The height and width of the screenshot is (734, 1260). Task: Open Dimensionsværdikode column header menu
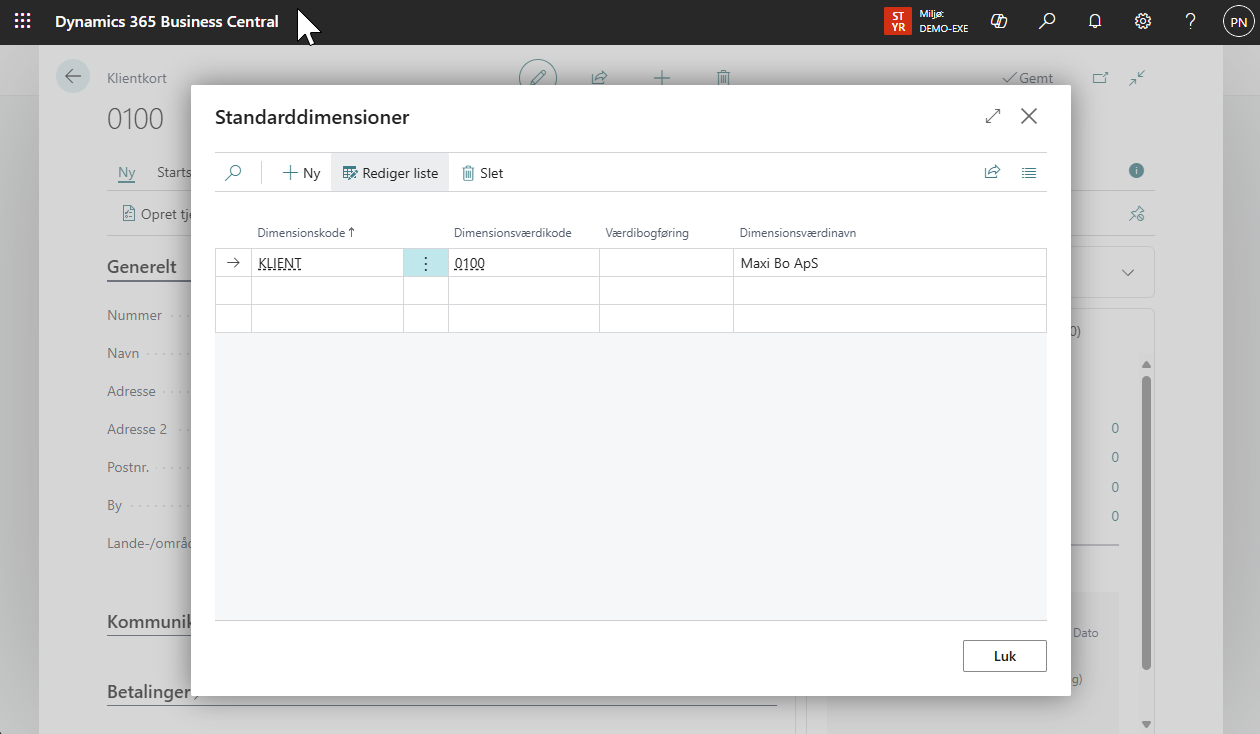click(512, 233)
